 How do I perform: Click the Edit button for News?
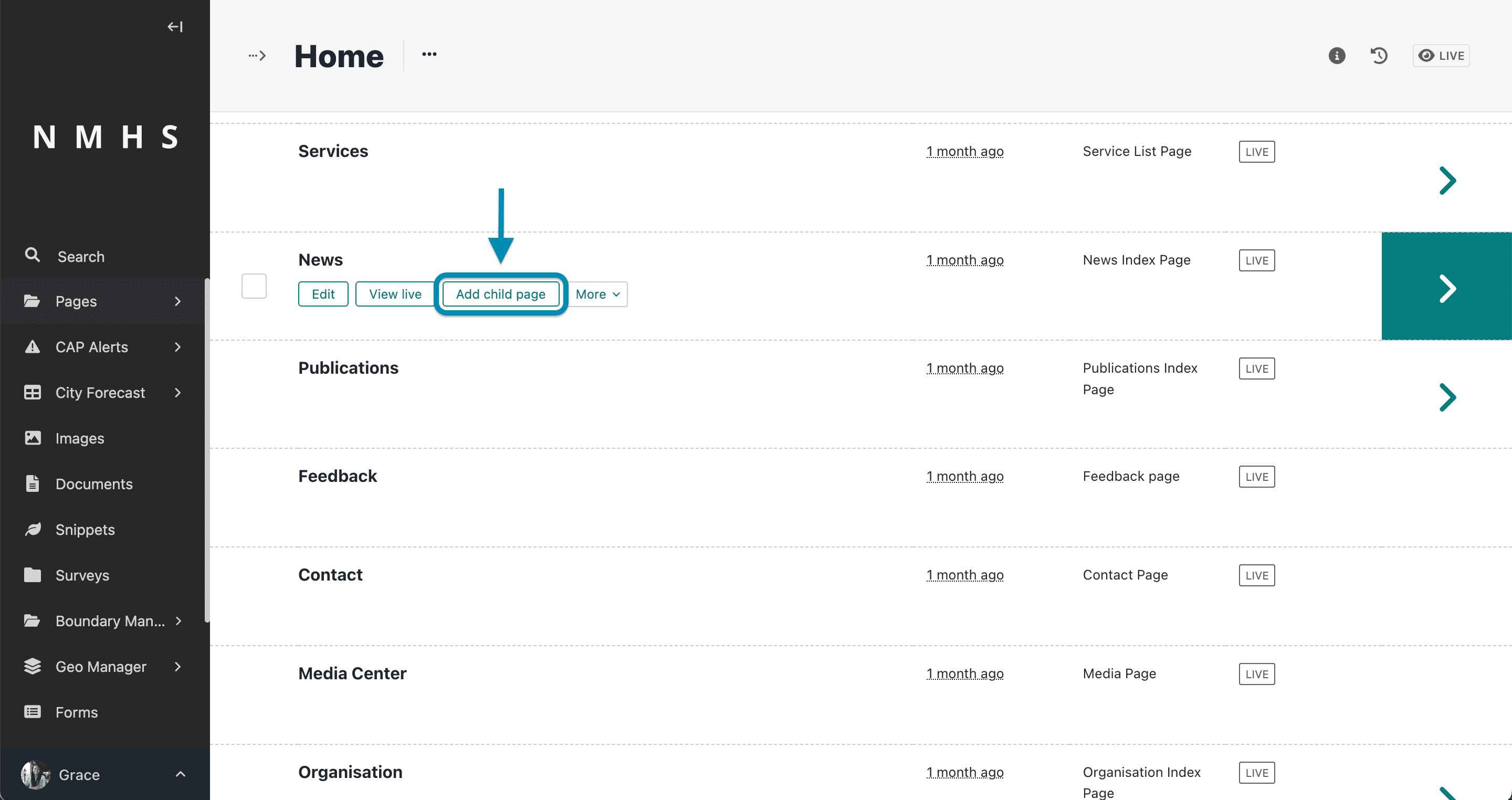pyautogui.click(x=323, y=294)
